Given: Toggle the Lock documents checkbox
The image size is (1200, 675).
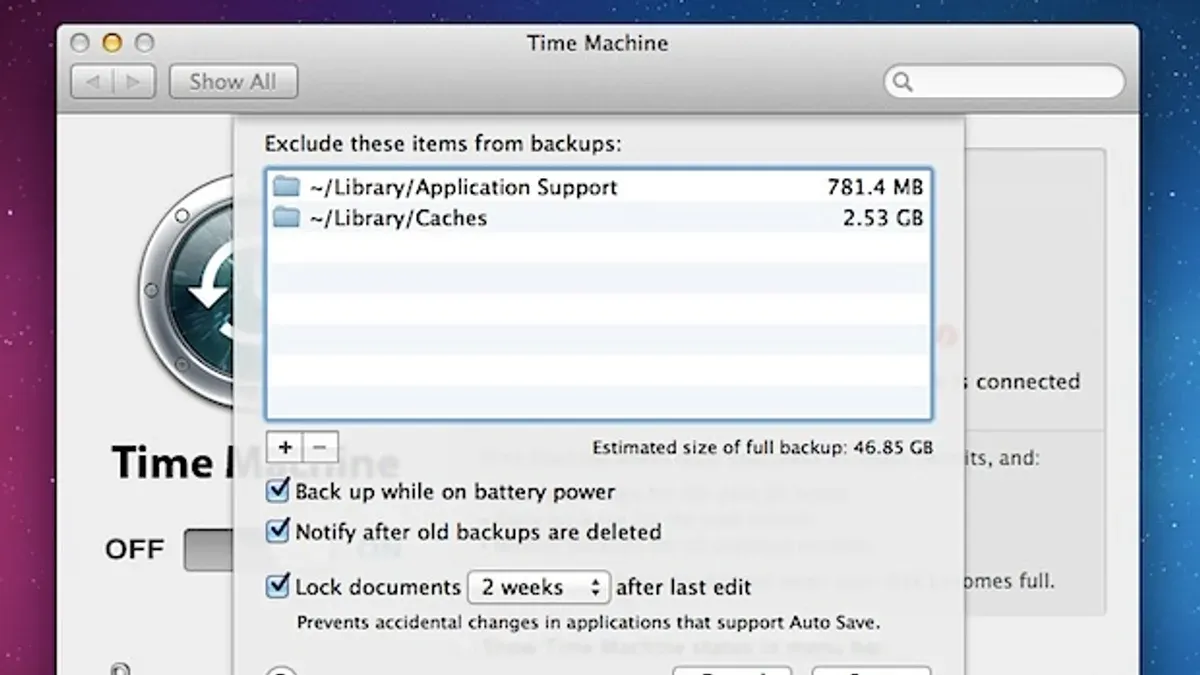Looking at the screenshot, I should click(278, 586).
